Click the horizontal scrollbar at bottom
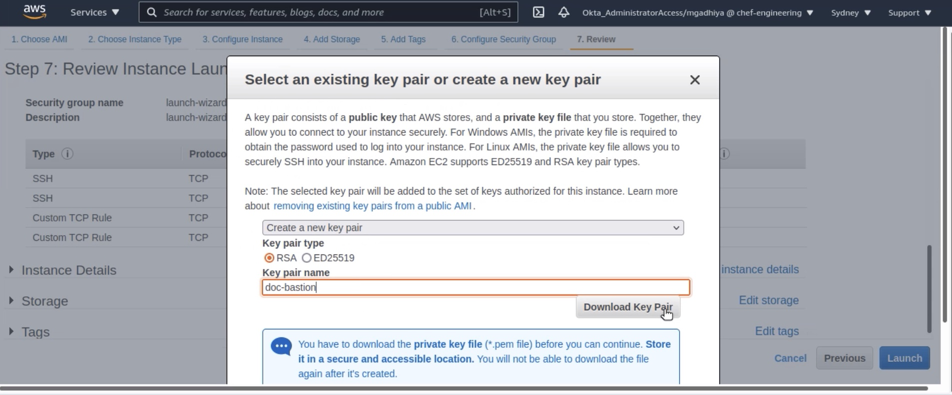Screen dimensions: 952x395 click(464, 388)
